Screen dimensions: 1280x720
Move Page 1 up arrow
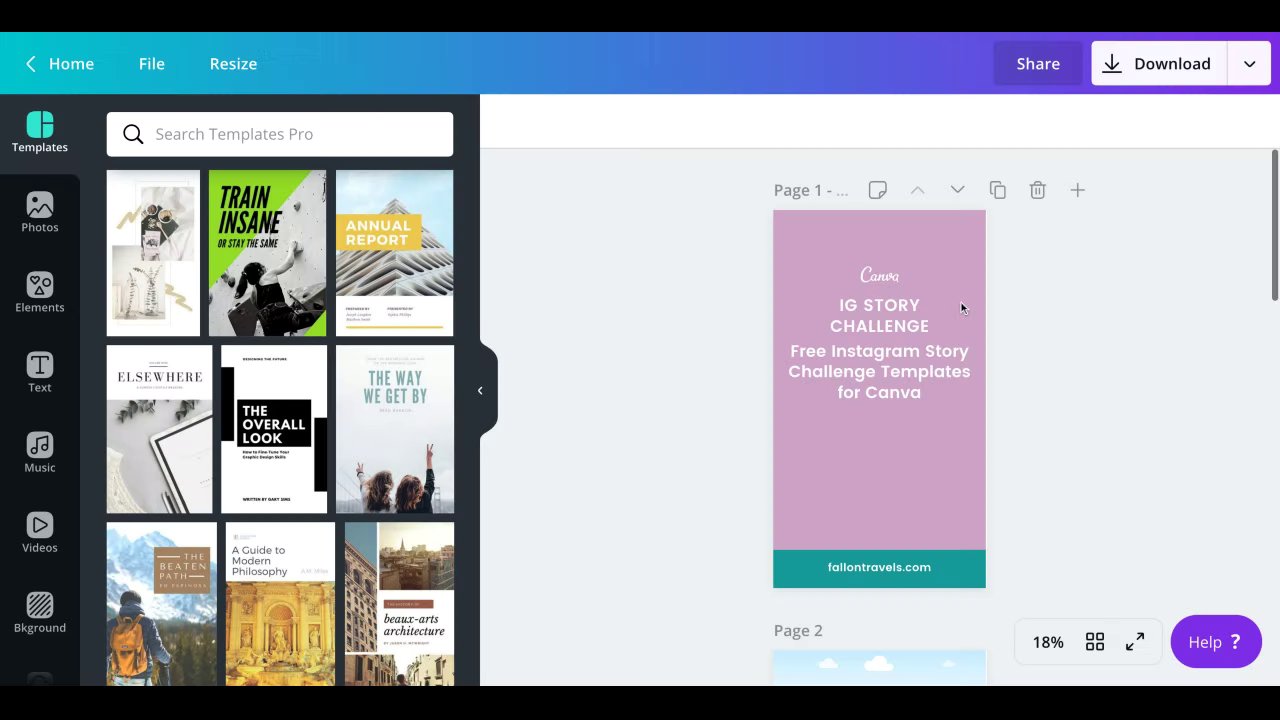pyautogui.click(x=917, y=190)
